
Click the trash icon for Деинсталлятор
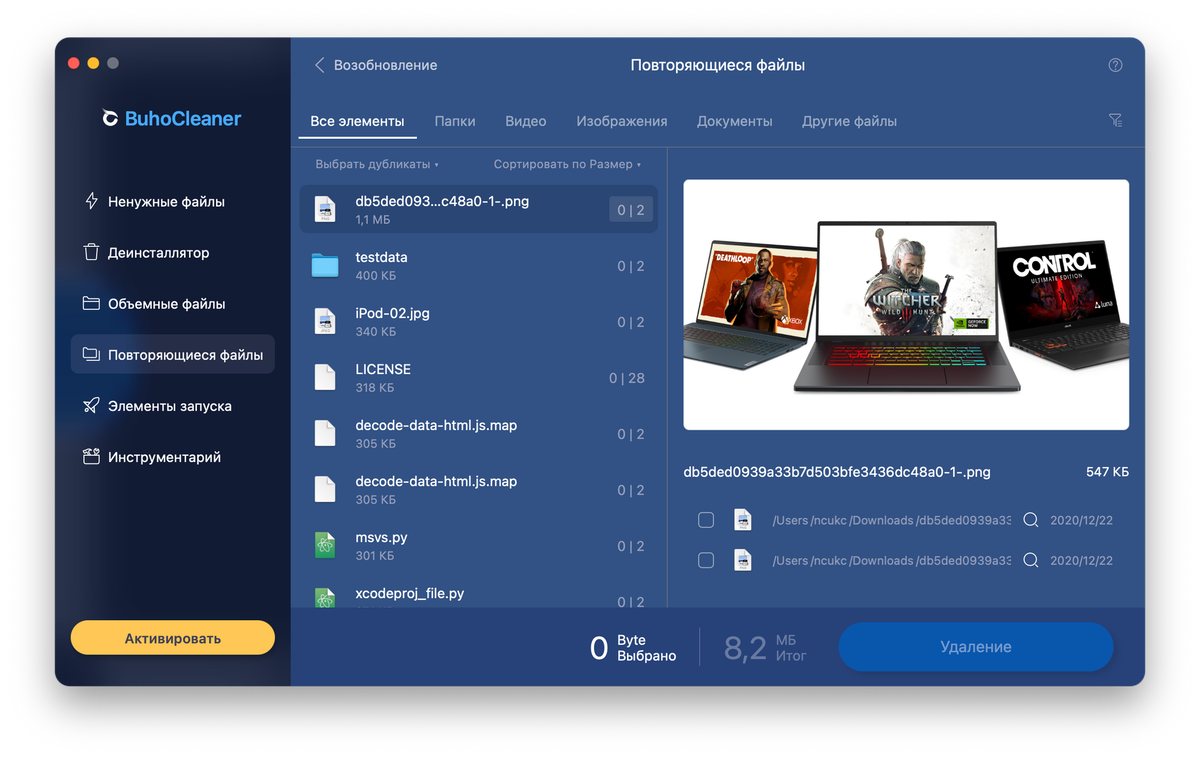(91, 252)
